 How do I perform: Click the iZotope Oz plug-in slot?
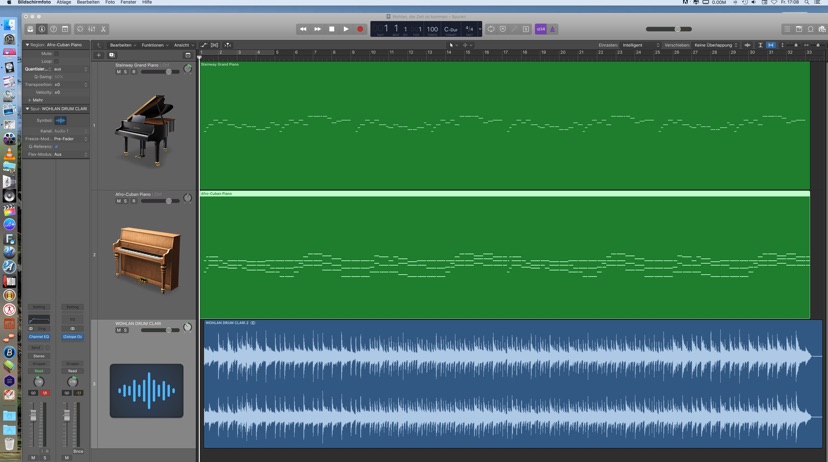(x=72, y=337)
